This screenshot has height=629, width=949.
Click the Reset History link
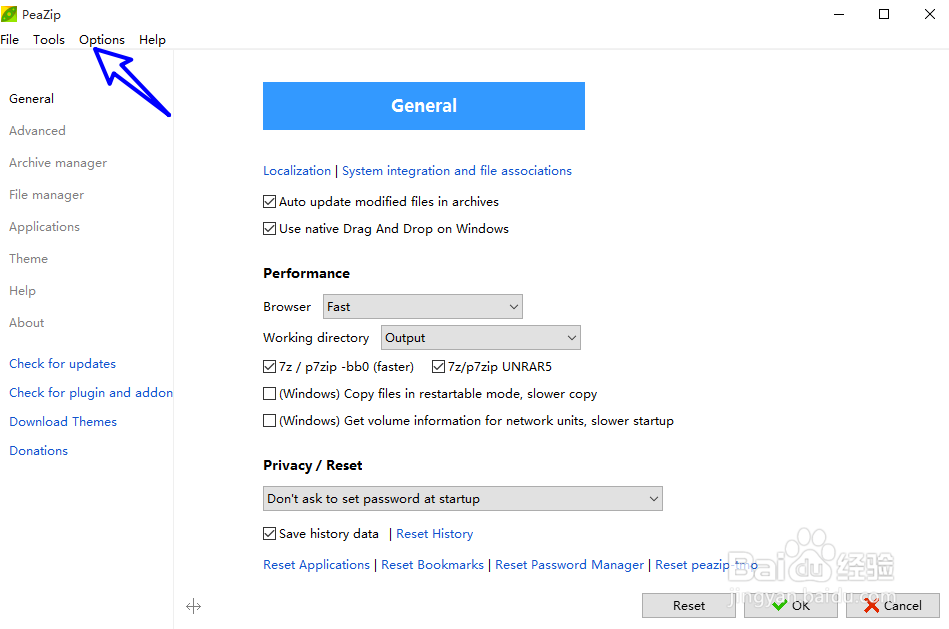435,534
